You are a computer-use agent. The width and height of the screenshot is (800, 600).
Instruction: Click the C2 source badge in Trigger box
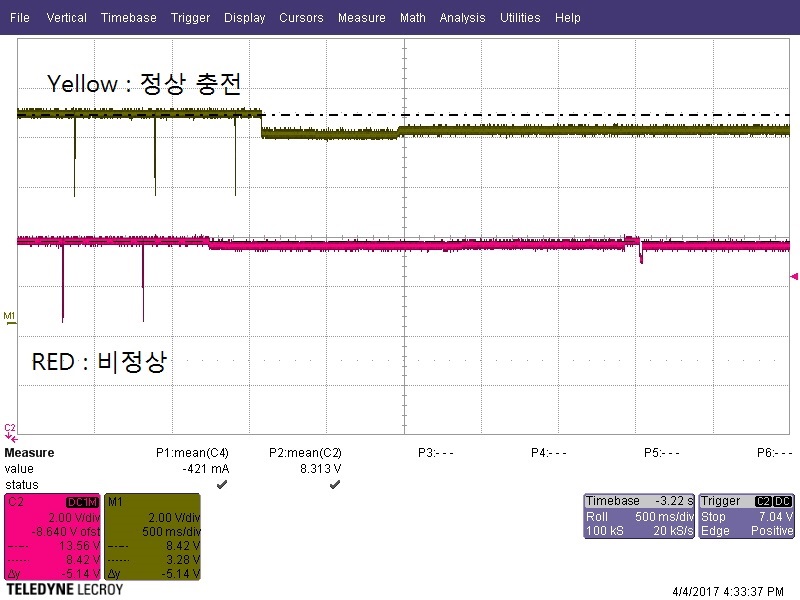[x=763, y=501]
